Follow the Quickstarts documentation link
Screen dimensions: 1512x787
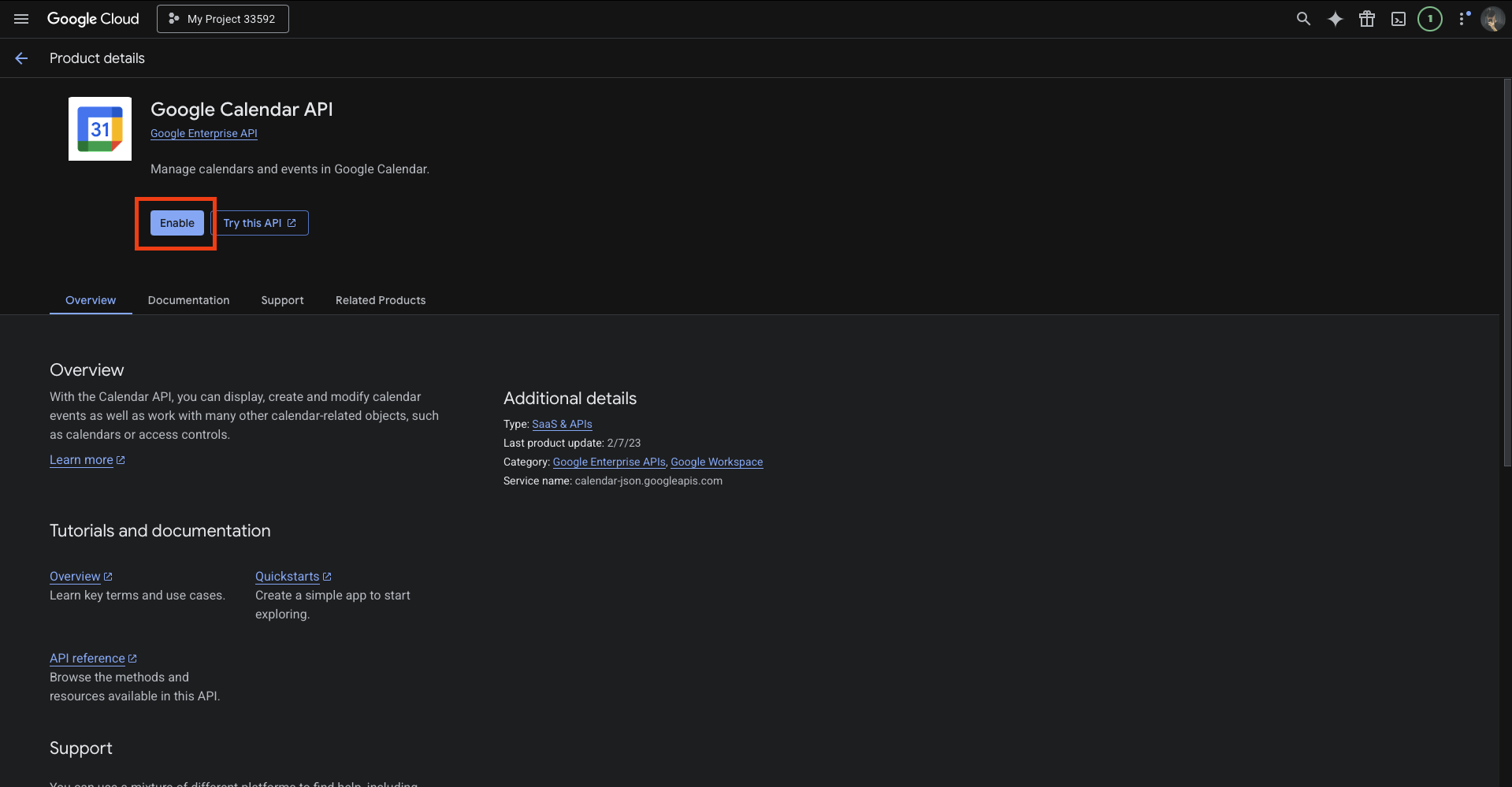(x=288, y=577)
